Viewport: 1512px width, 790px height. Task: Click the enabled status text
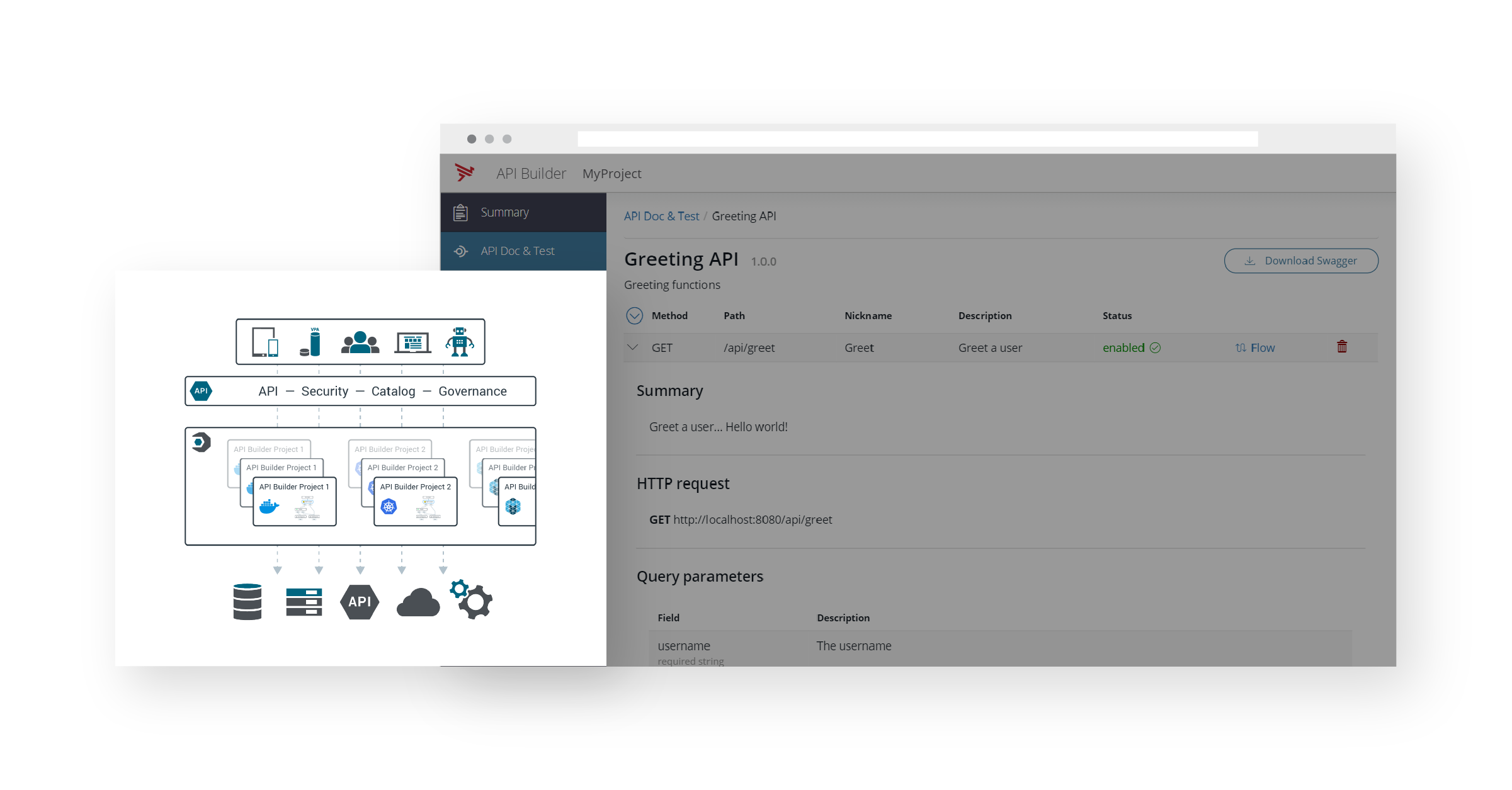tap(1123, 347)
